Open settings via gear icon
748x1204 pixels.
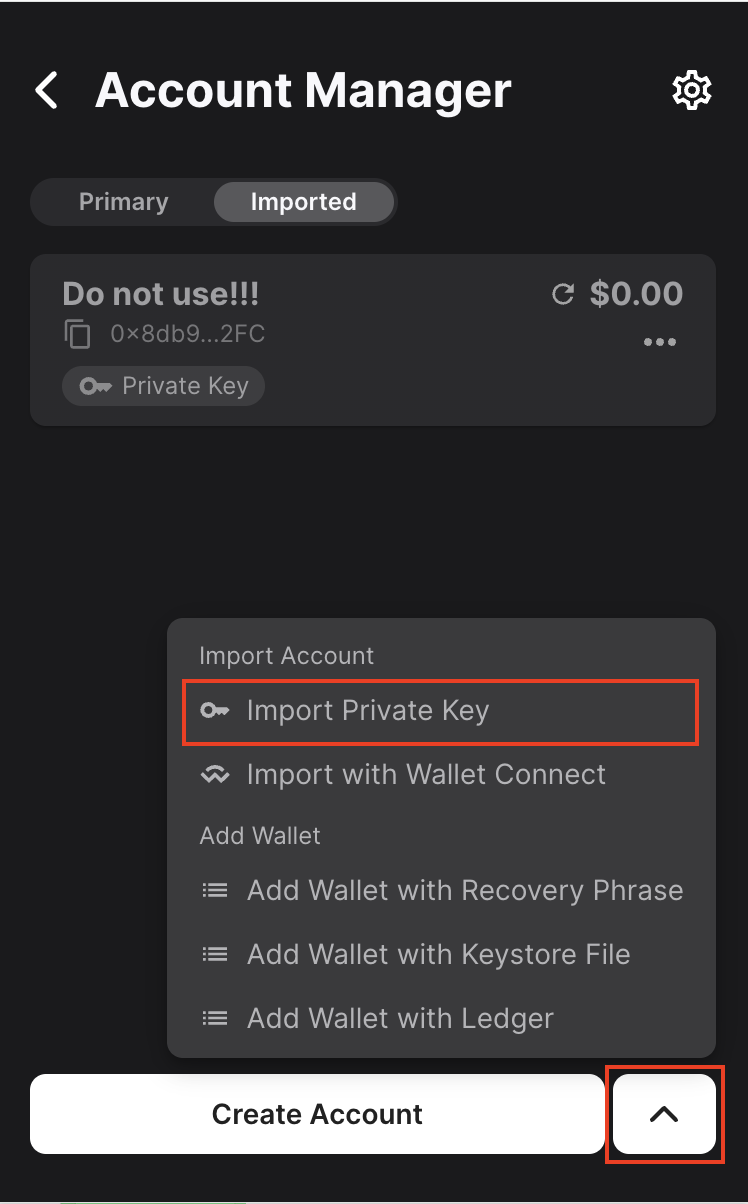691,91
